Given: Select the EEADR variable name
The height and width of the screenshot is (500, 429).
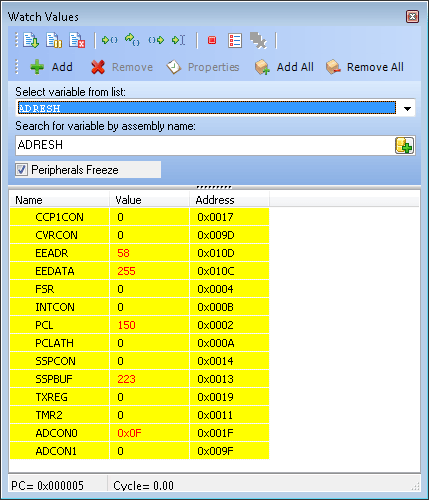Looking at the screenshot, I should [52, 253].
